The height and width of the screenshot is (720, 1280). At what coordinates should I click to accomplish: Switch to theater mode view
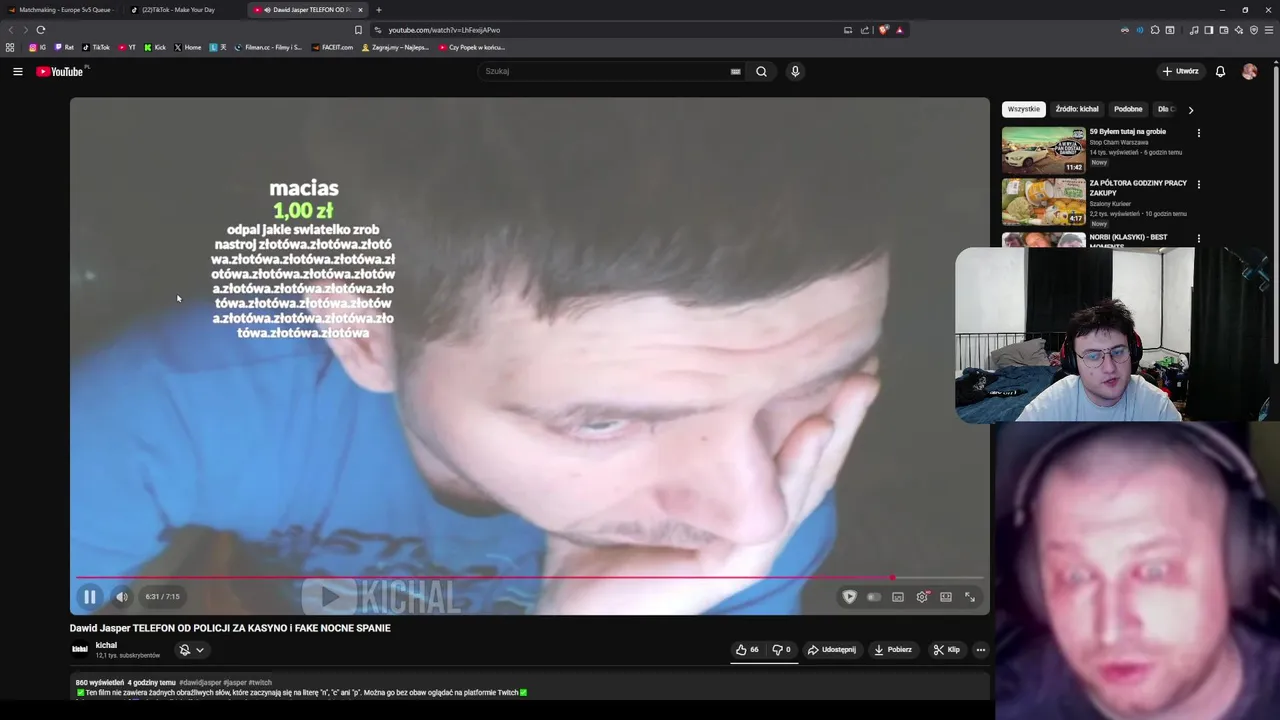tap(946, 597)
